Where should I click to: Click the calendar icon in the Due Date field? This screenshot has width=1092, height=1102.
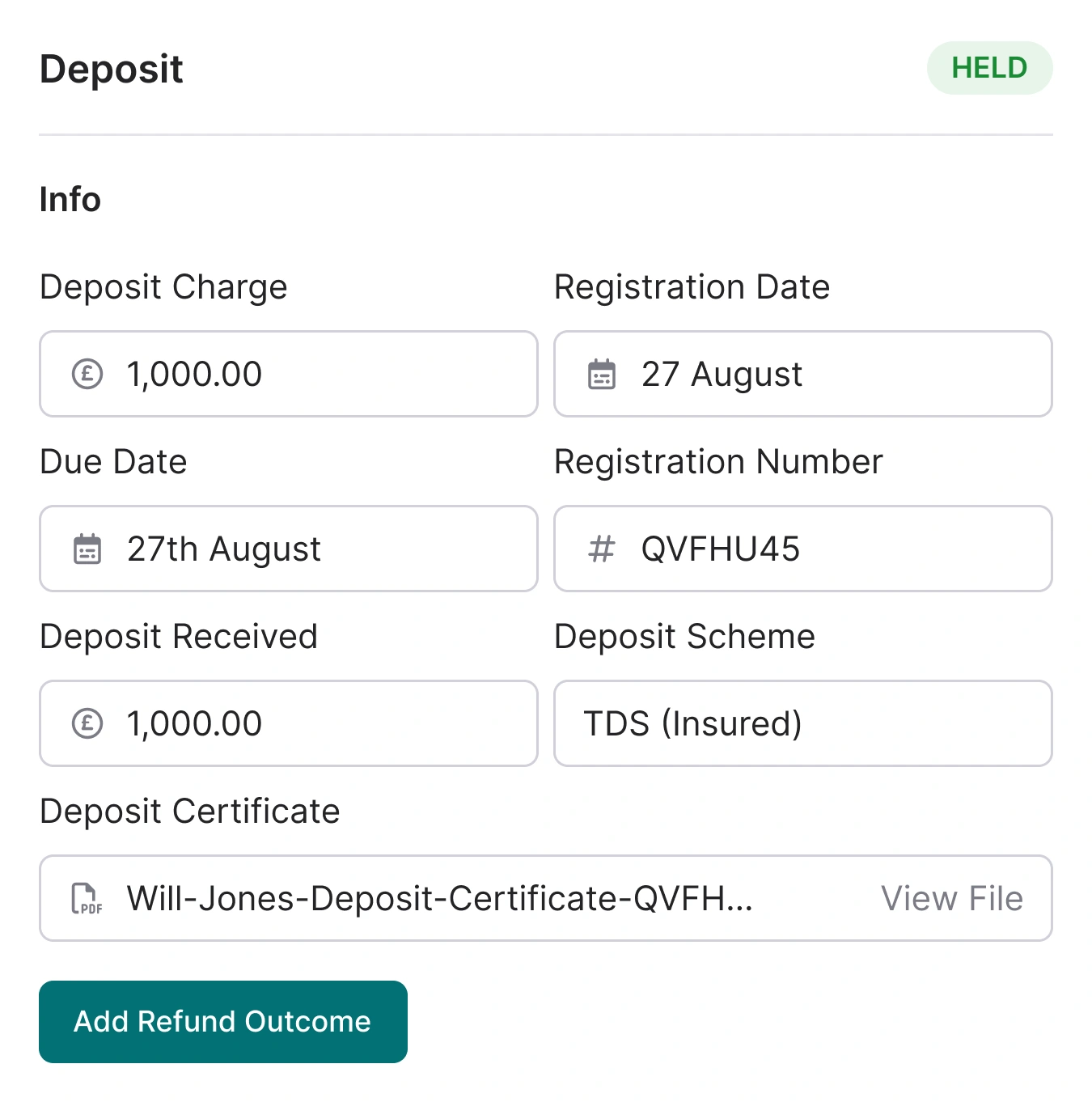[87, 549]
